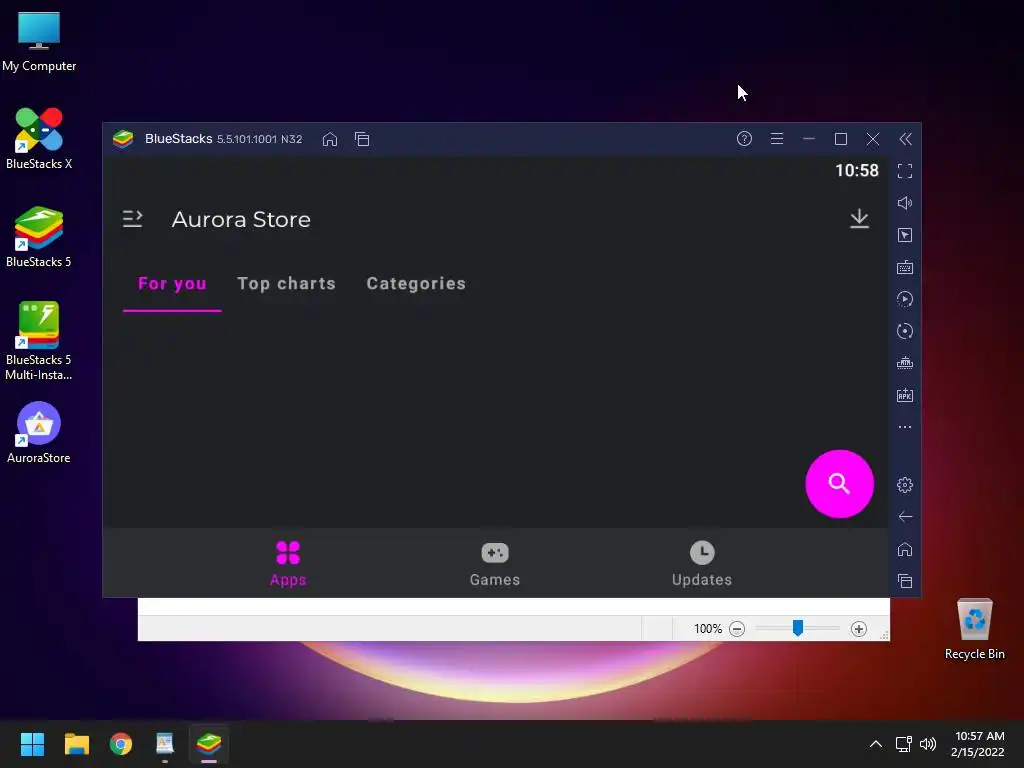The height and width of the screenshot is (768, 1024).
Task: Open the BlueStacks help icon
Action: tap(744, 138)
